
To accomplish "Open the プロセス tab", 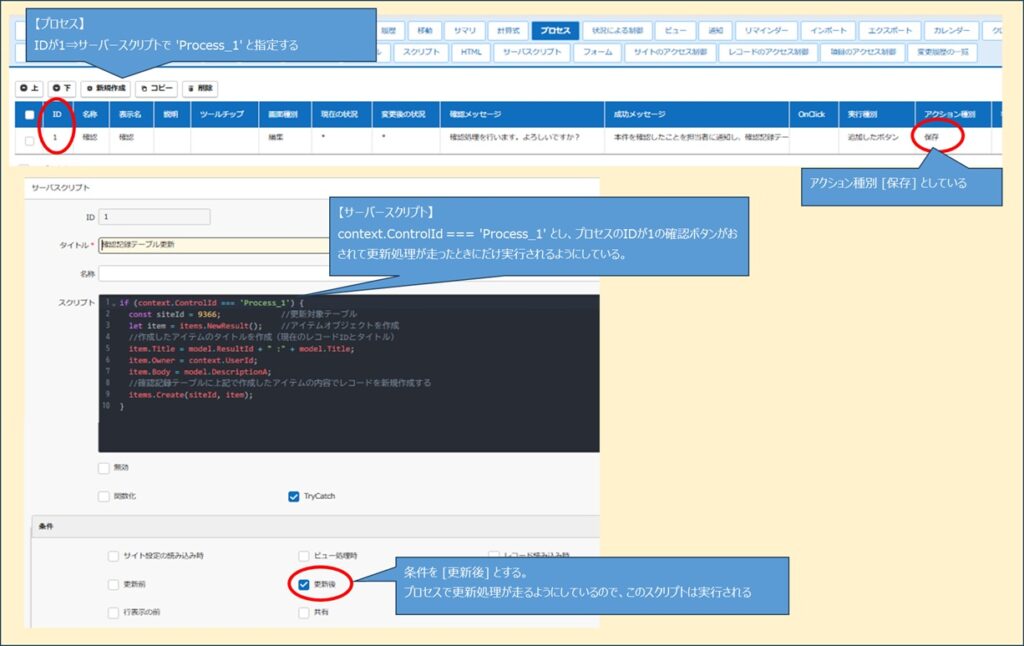I will click(555, 30).
